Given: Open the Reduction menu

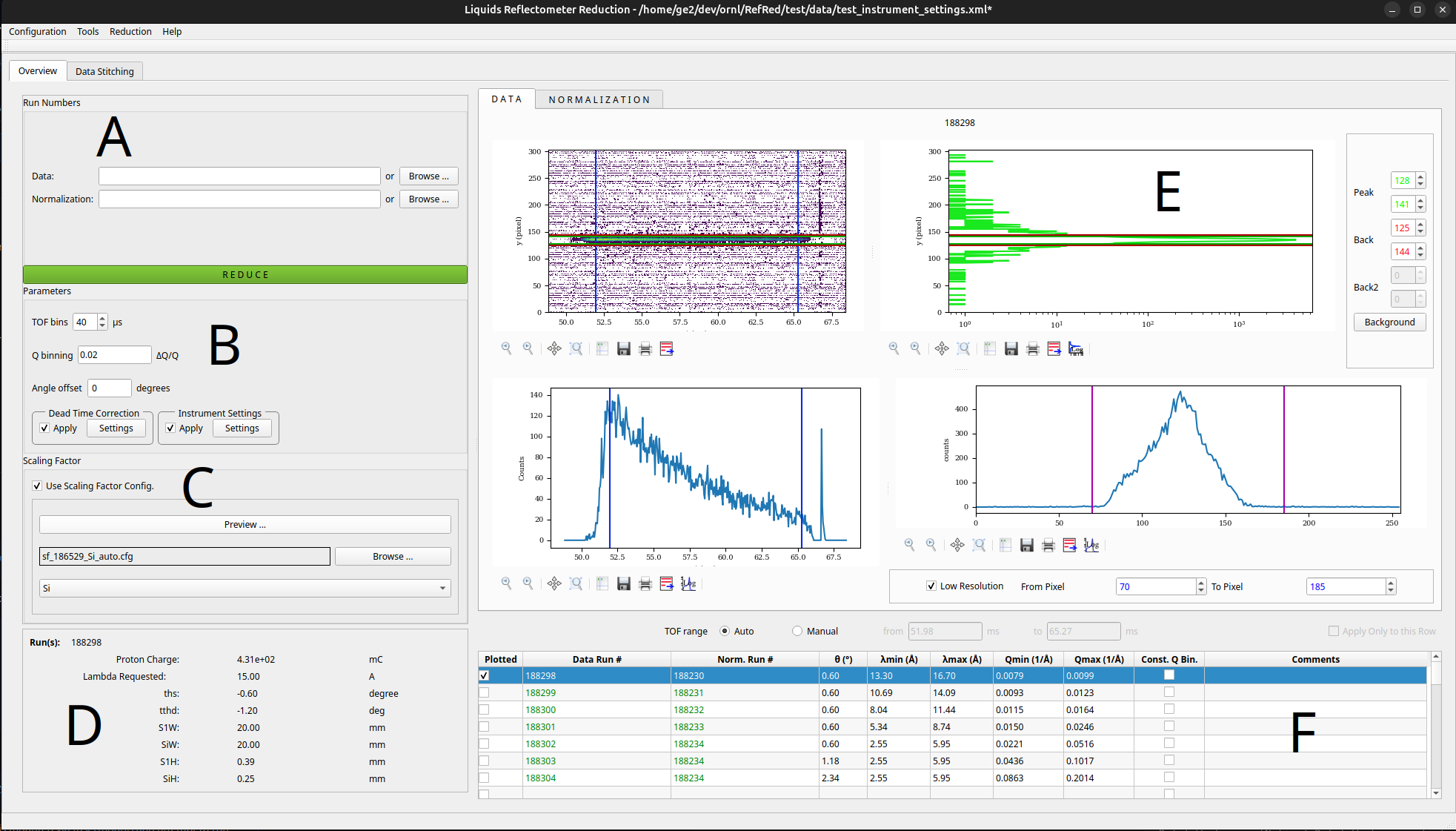Looking at the screenshot, I should click(x=130, y=31).
